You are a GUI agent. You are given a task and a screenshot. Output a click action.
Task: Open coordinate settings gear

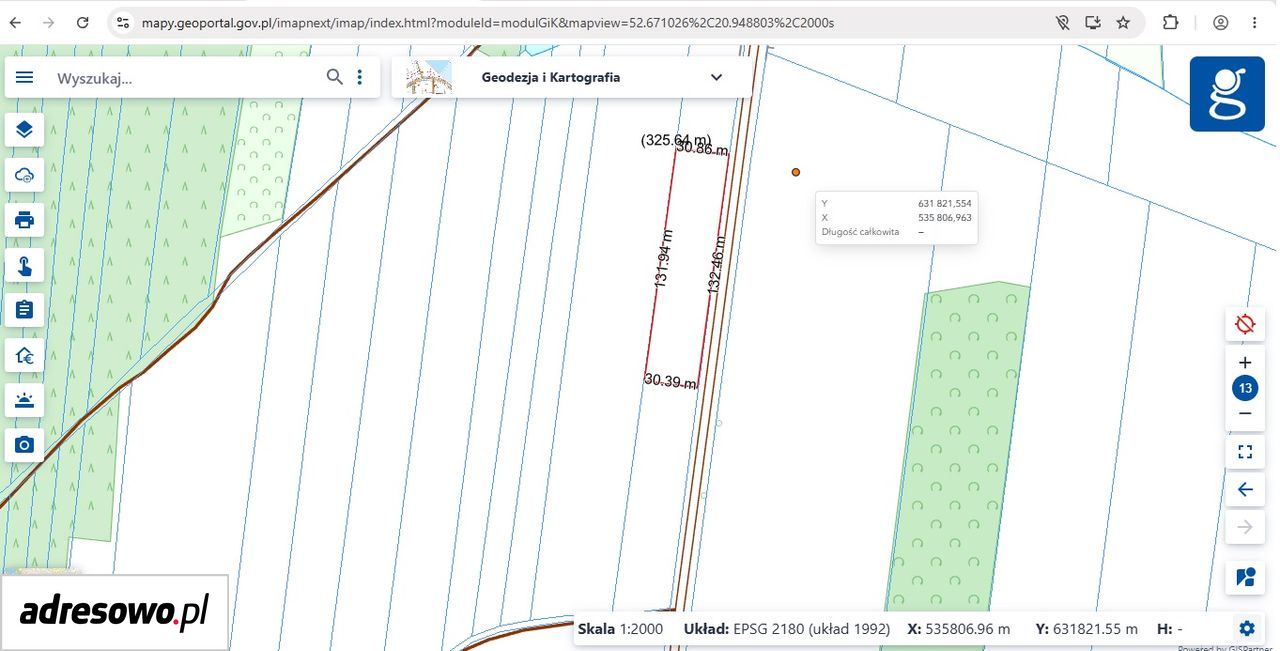tap(1247, 628)
